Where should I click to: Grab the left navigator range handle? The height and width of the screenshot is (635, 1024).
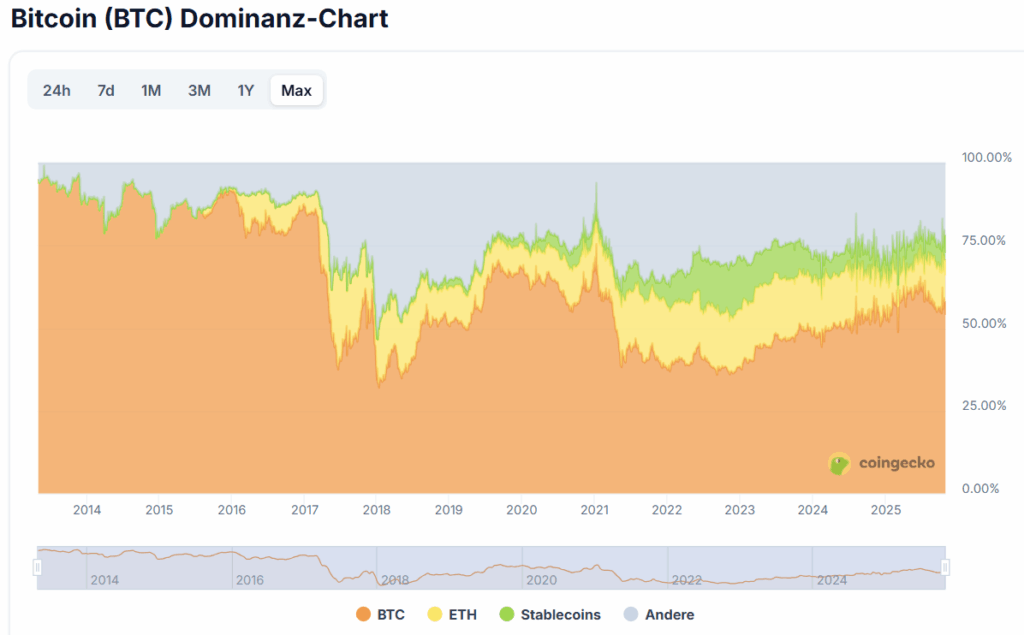[x=38, y=567]
